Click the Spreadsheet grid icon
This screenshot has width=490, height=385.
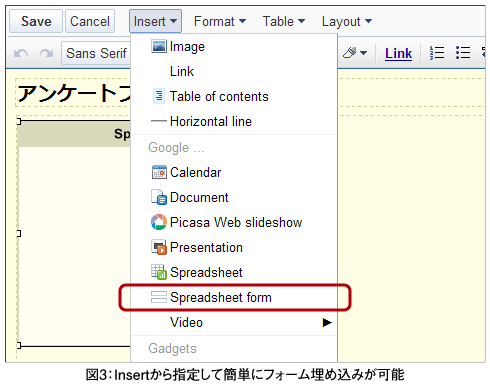pos(159,272)
